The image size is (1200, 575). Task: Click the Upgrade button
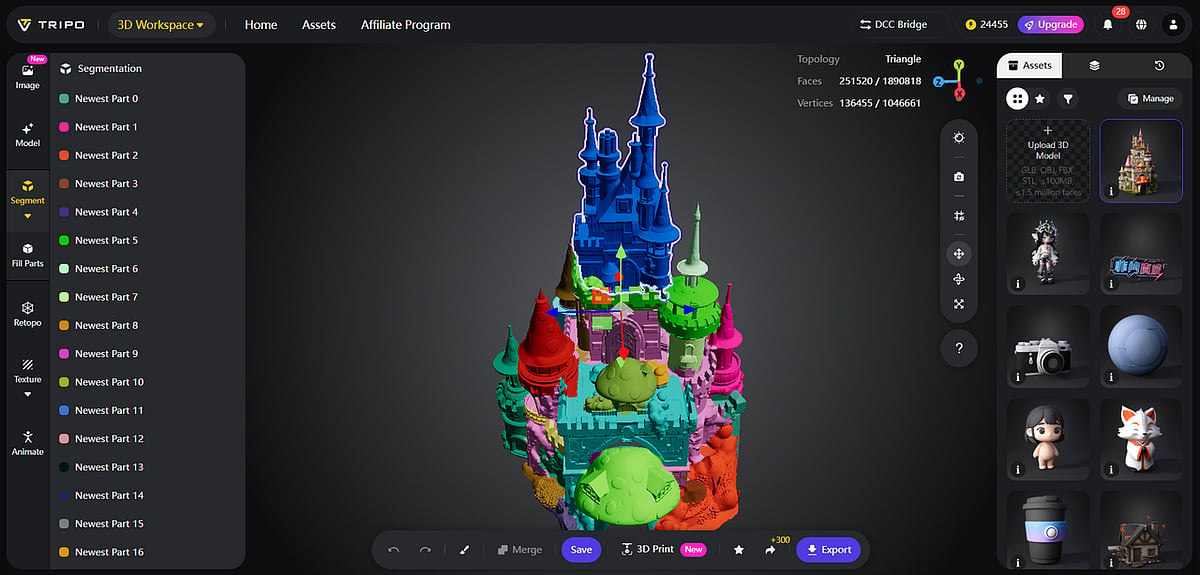(1051, 25)
